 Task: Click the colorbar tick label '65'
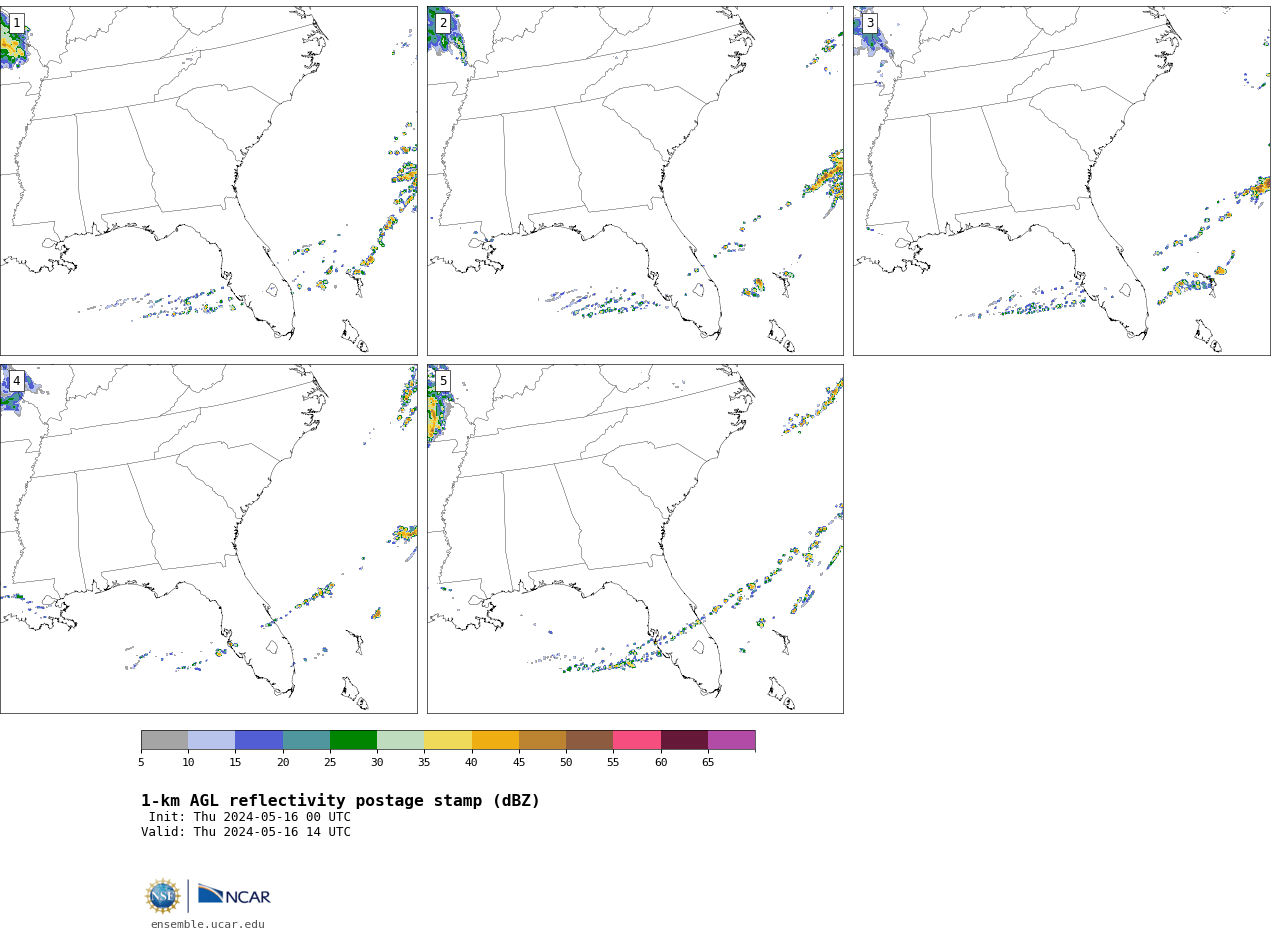tap(708, 763)
